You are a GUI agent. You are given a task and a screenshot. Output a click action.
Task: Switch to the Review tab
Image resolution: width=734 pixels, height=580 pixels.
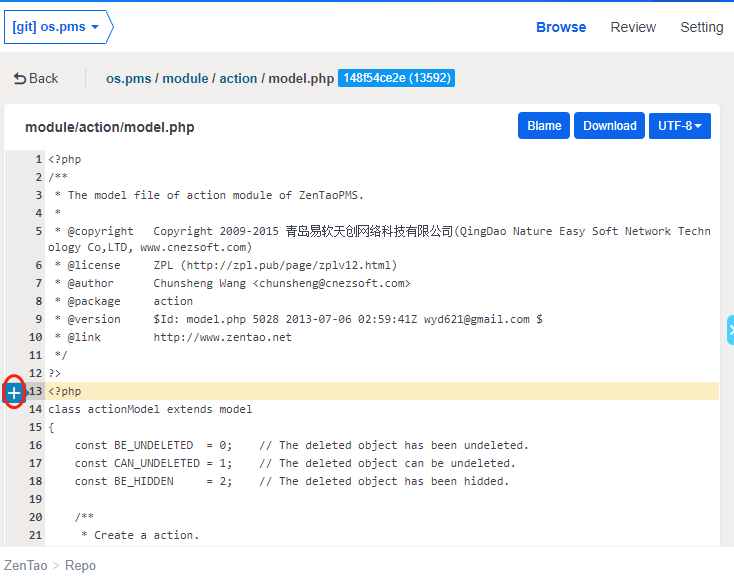[633, 27]
